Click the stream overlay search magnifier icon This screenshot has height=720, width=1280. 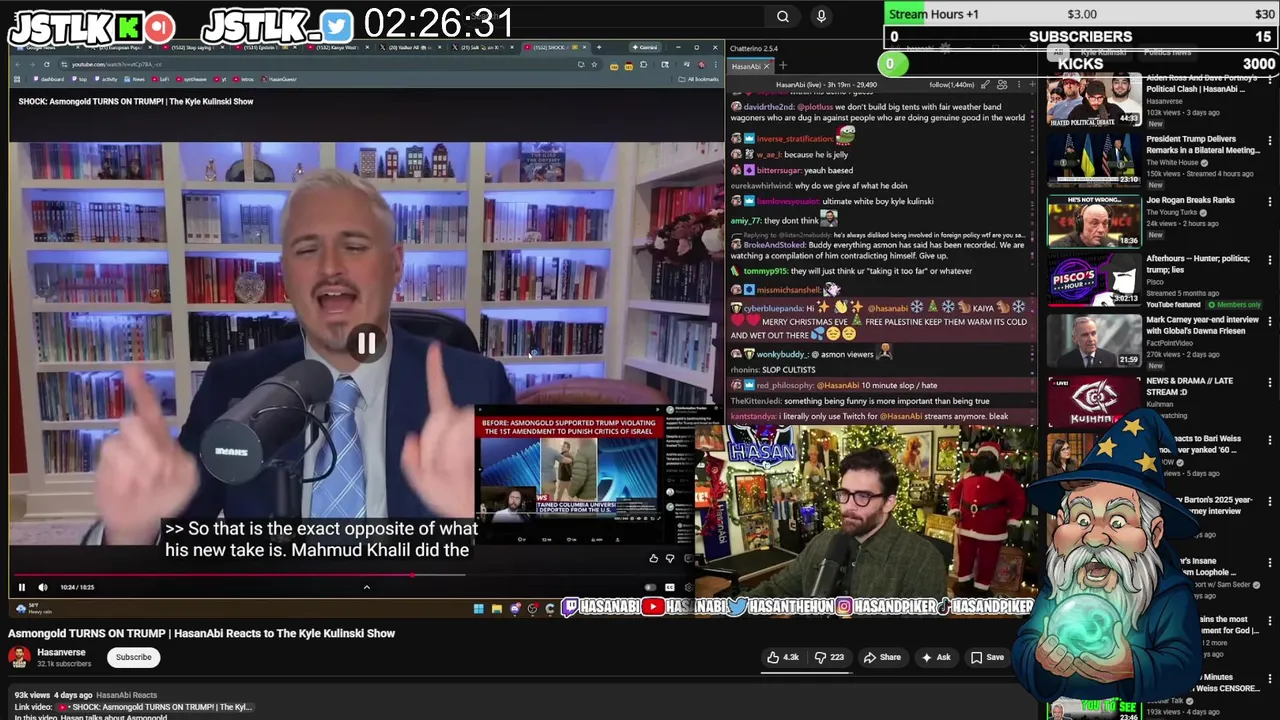click(783, 16)
